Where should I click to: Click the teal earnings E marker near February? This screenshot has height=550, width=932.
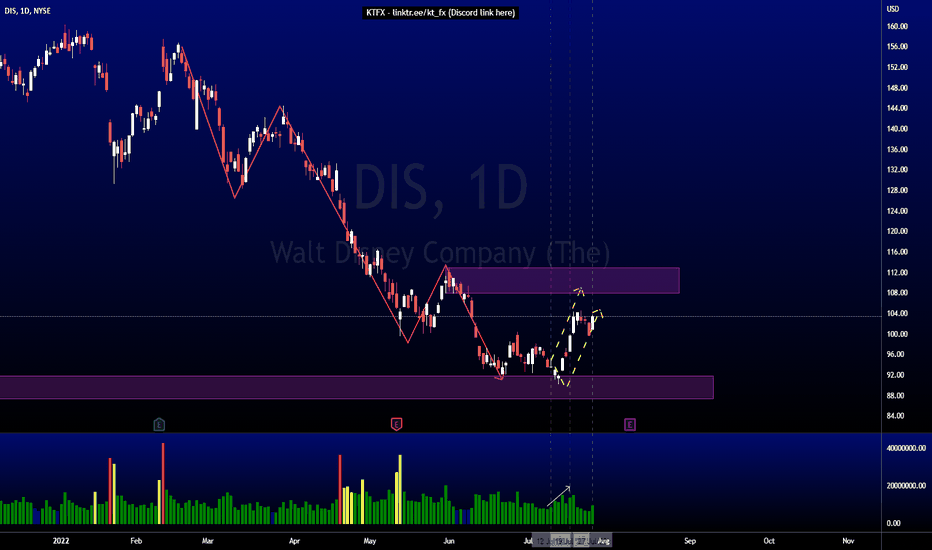pyautogui.click(x=159, y=424)
